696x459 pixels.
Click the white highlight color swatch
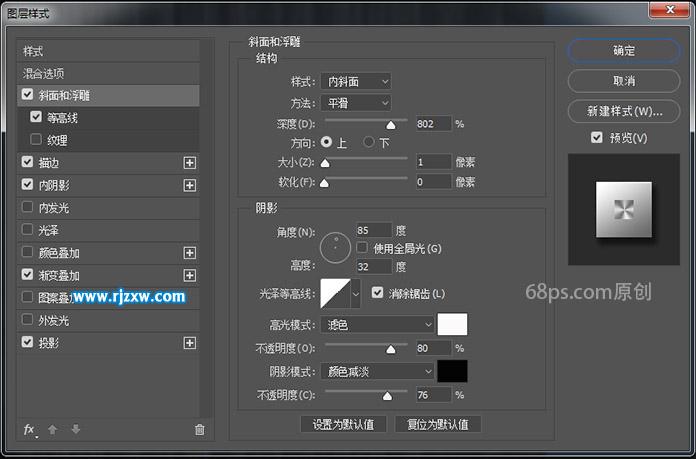click(452, 324)
